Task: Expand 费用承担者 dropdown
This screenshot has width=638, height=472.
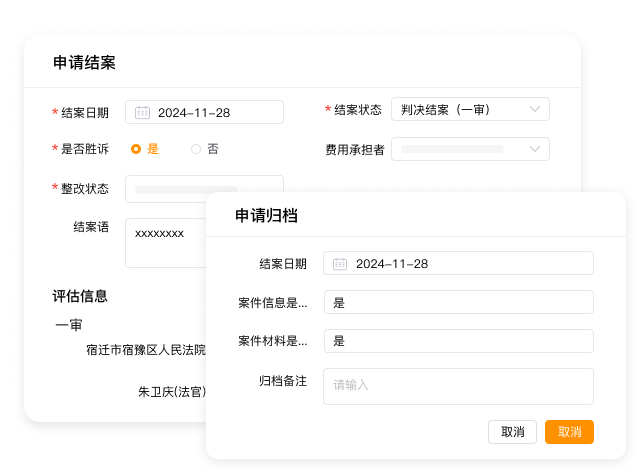Action: 470,149
